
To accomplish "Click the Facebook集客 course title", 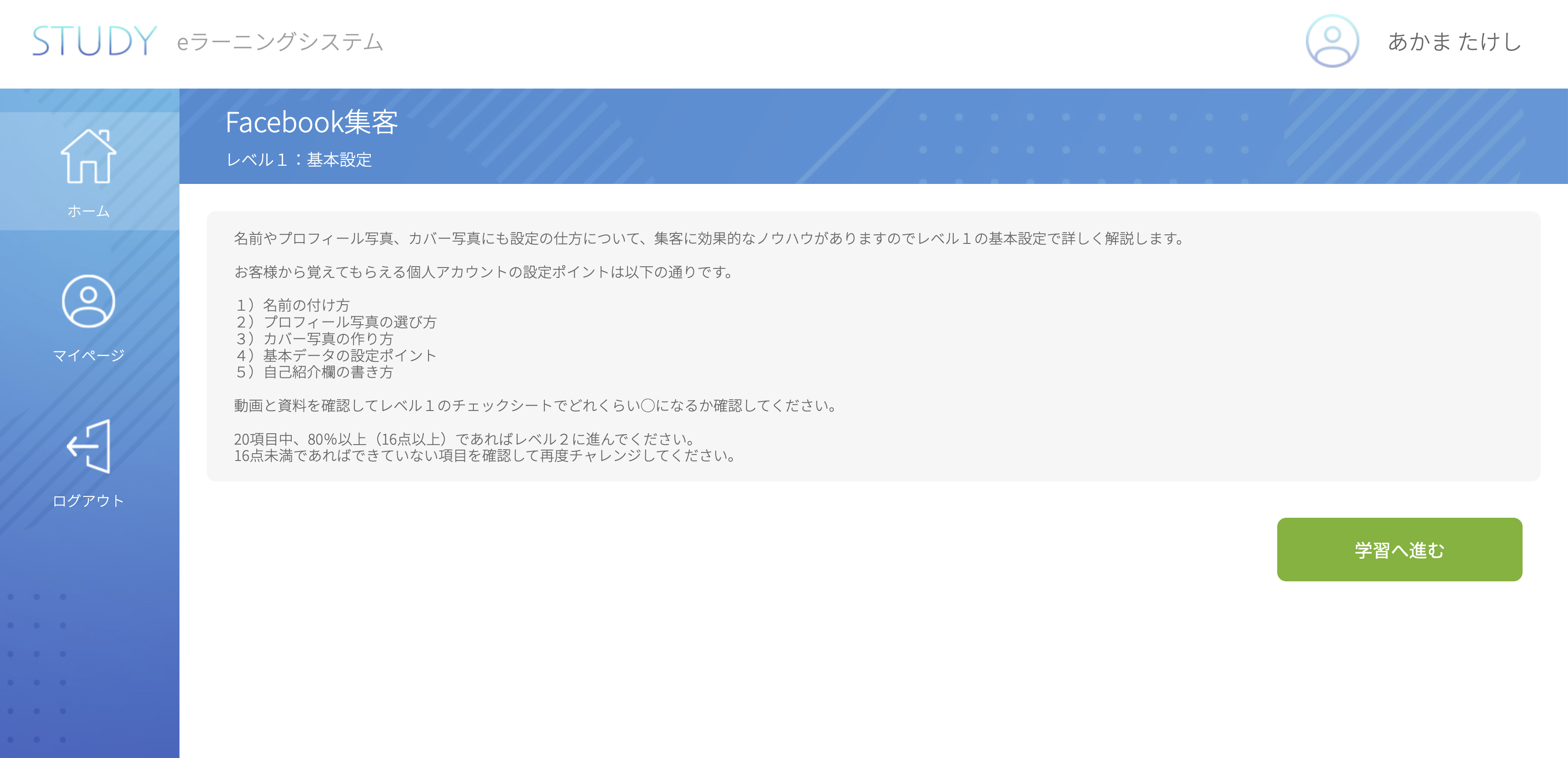I will (x=312, y=122).
